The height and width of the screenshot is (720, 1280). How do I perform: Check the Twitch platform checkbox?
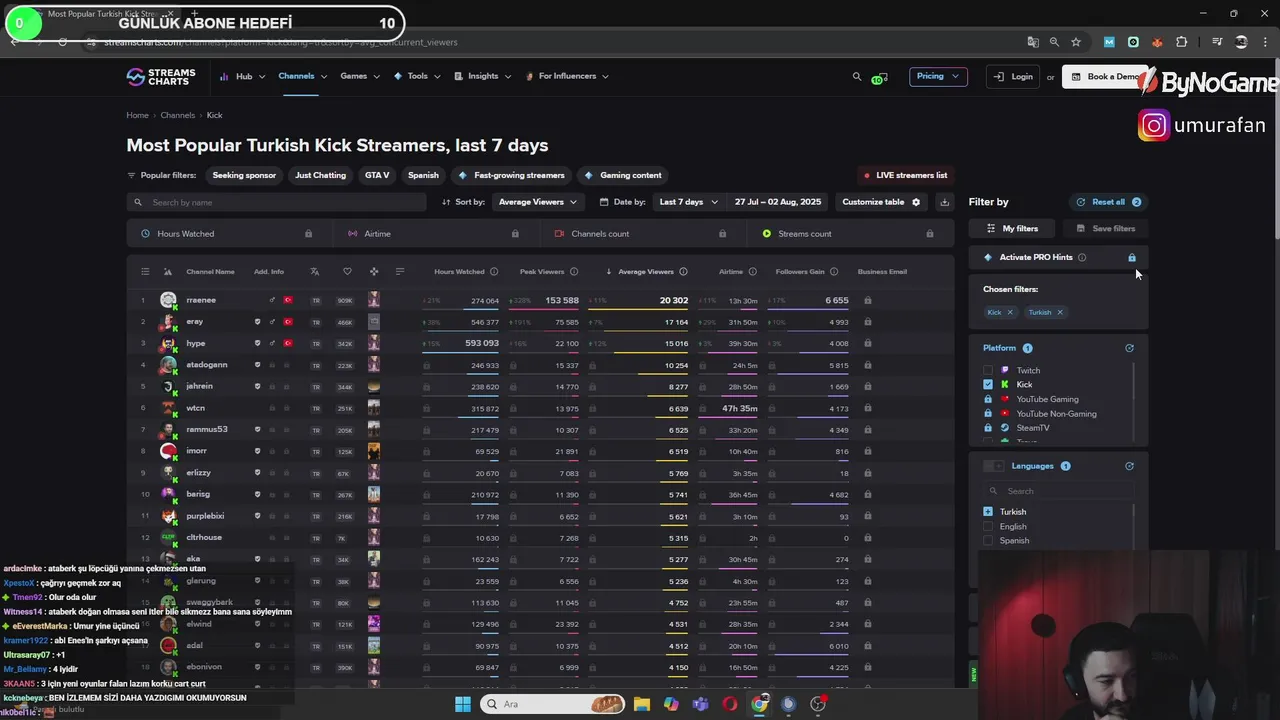click(988, 370)
